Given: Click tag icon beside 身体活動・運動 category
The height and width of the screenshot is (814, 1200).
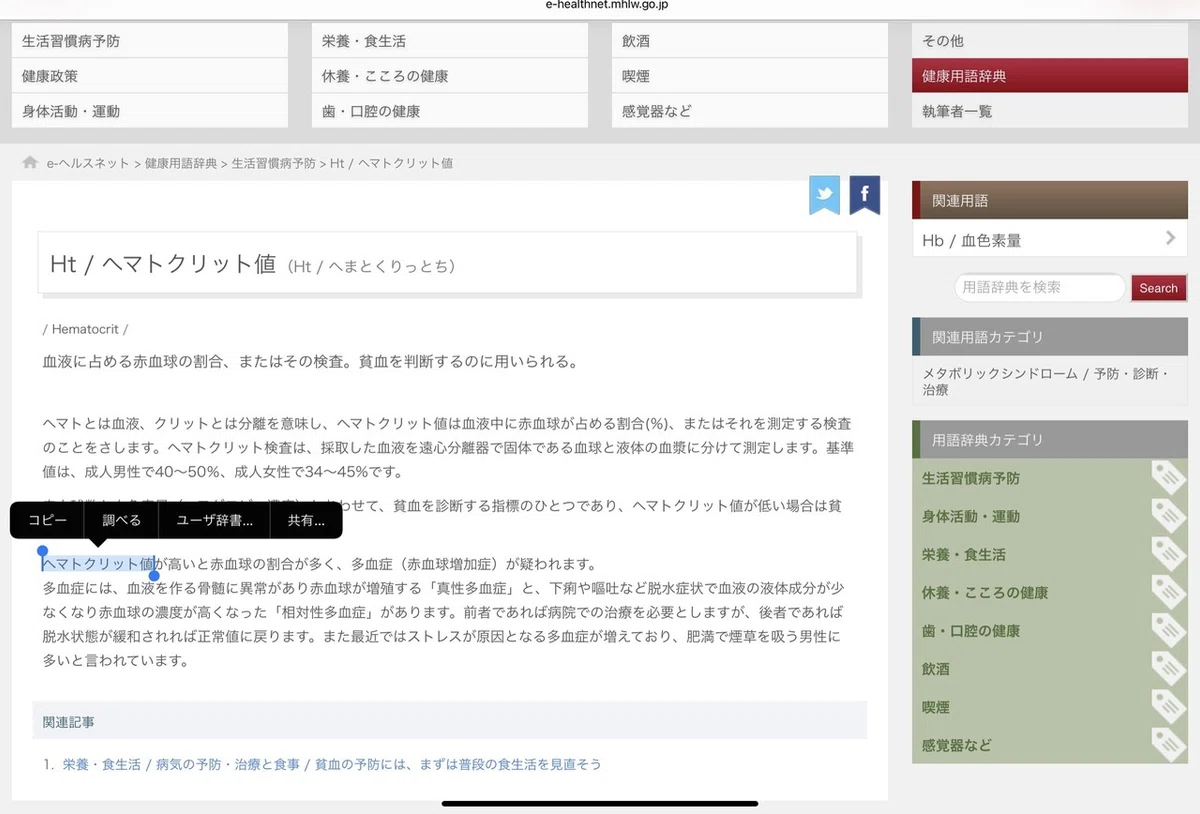Looking at the screenshot, I should pyautogui.click(x=1167, y=516).
